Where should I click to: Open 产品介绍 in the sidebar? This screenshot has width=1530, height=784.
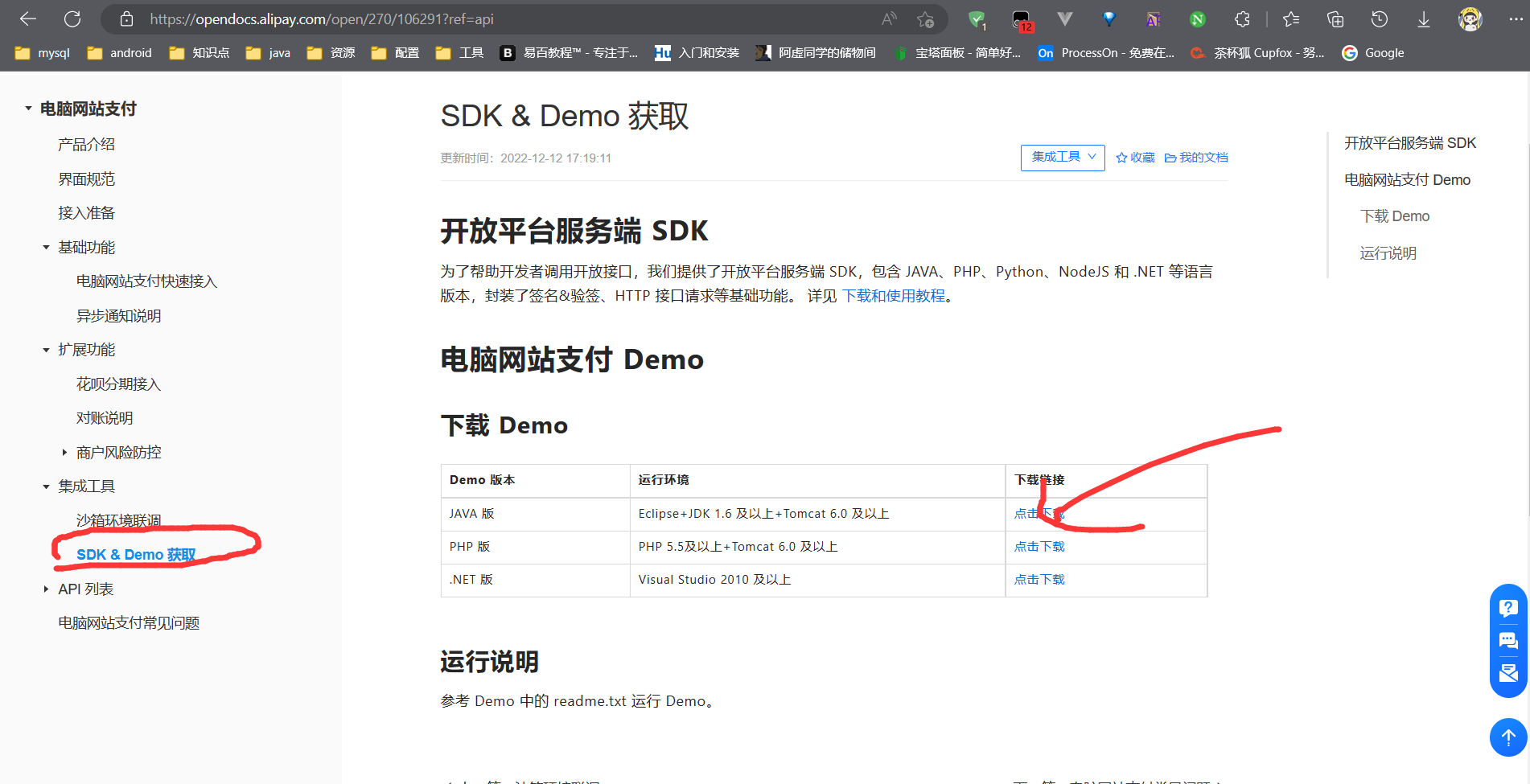point(86,145)
